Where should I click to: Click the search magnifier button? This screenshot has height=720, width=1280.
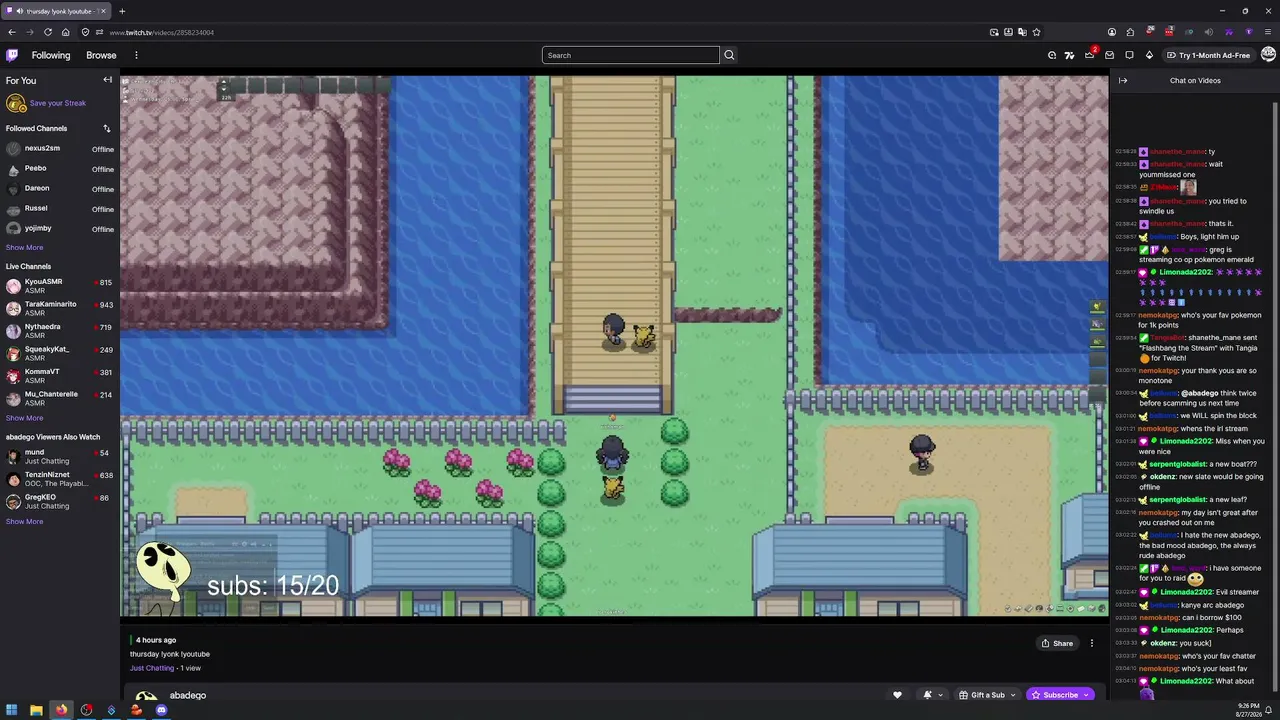click(729, 55)
